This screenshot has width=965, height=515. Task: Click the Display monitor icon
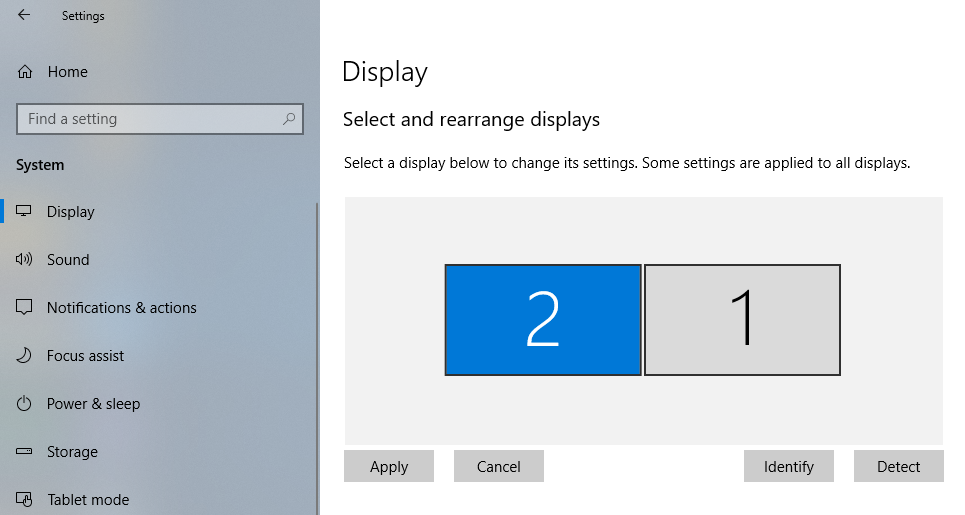coord(24,211)
